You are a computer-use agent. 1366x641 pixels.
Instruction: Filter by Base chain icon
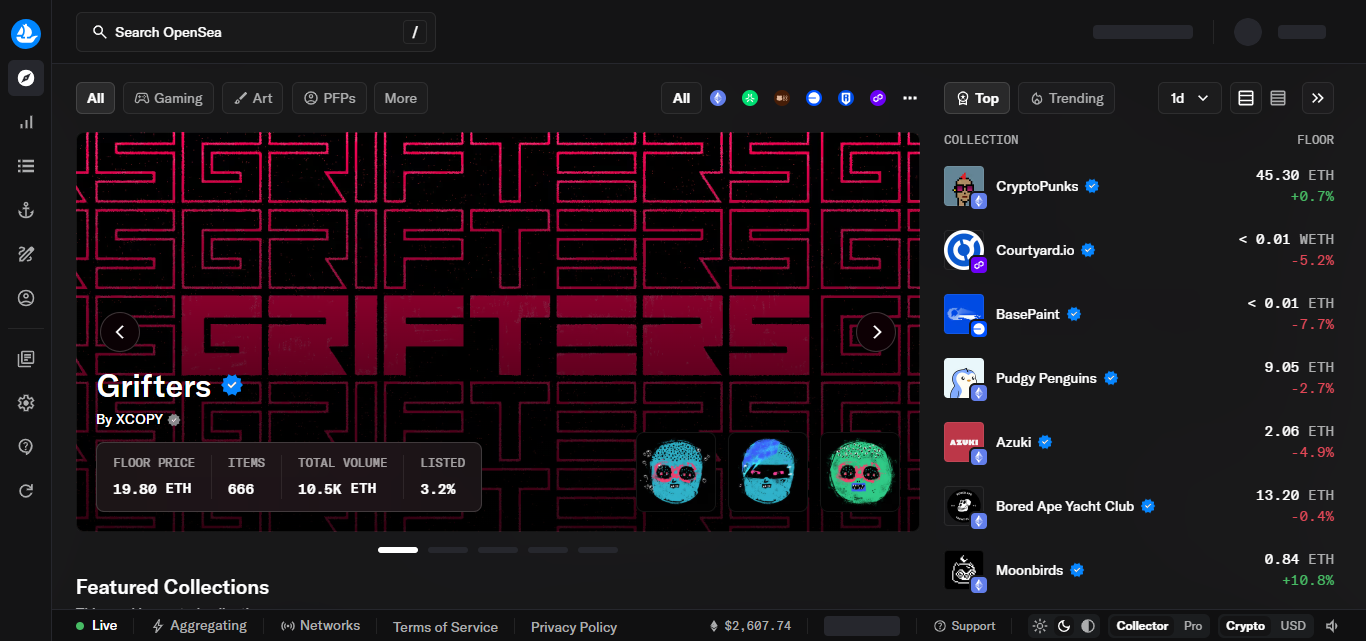(814, 98)
